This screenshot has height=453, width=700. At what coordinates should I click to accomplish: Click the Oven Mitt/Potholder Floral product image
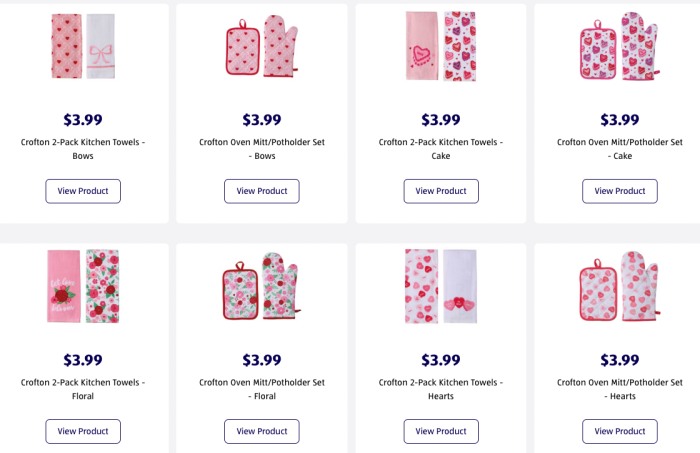coord(262,286)
